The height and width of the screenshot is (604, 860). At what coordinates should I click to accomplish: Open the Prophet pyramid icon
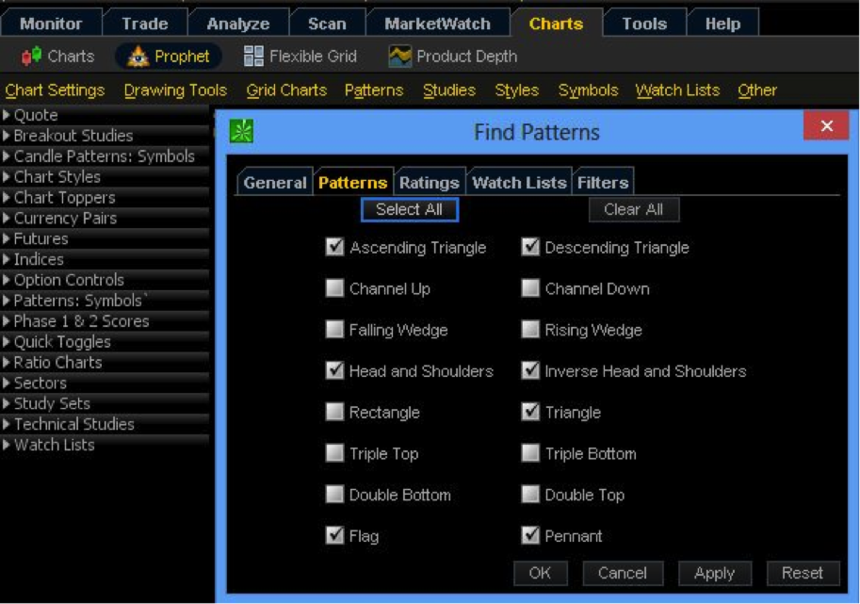click(138, 56)
